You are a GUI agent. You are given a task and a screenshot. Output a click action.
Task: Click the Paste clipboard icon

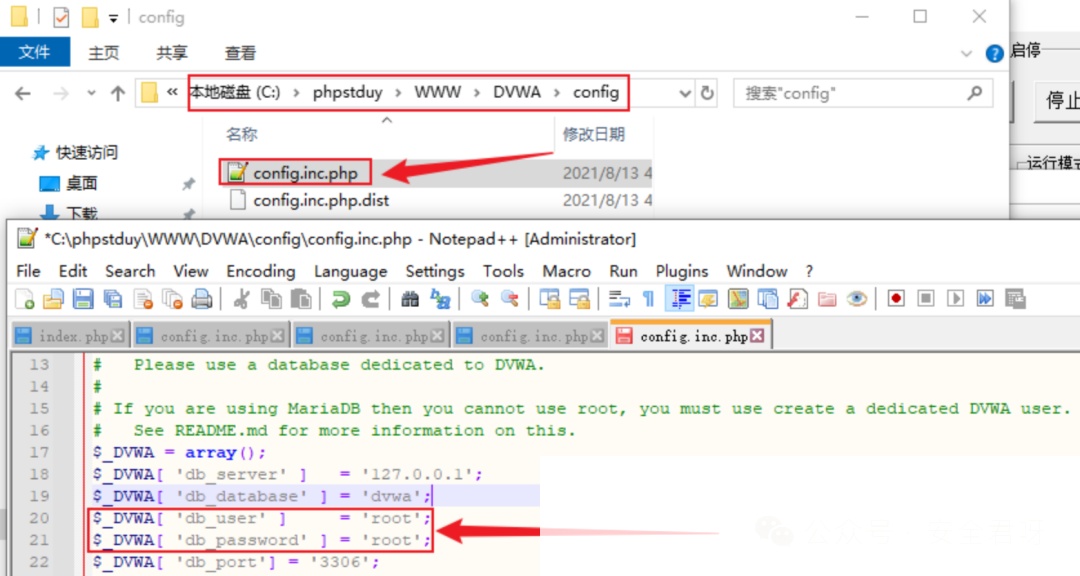301,299
